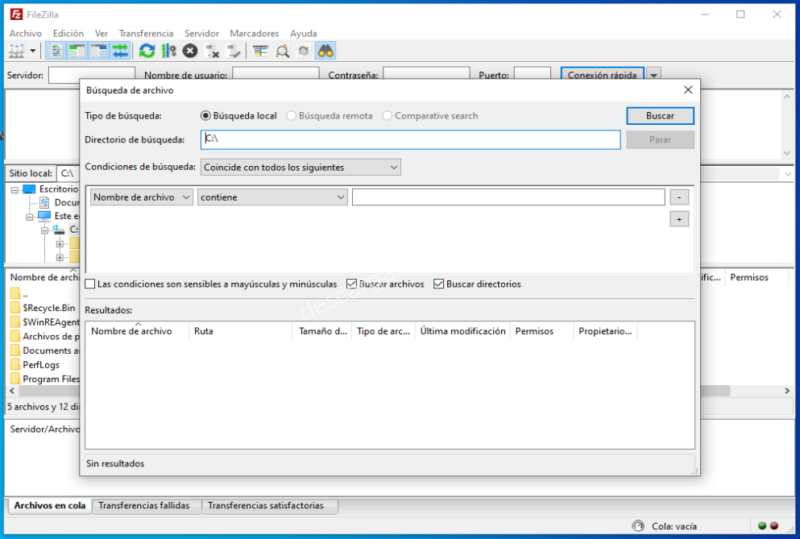Image resolution: width=800 pixels, height=539 pixels.
Task: Collapse the Este equipo tree node
Action: (x=30, y=217)
